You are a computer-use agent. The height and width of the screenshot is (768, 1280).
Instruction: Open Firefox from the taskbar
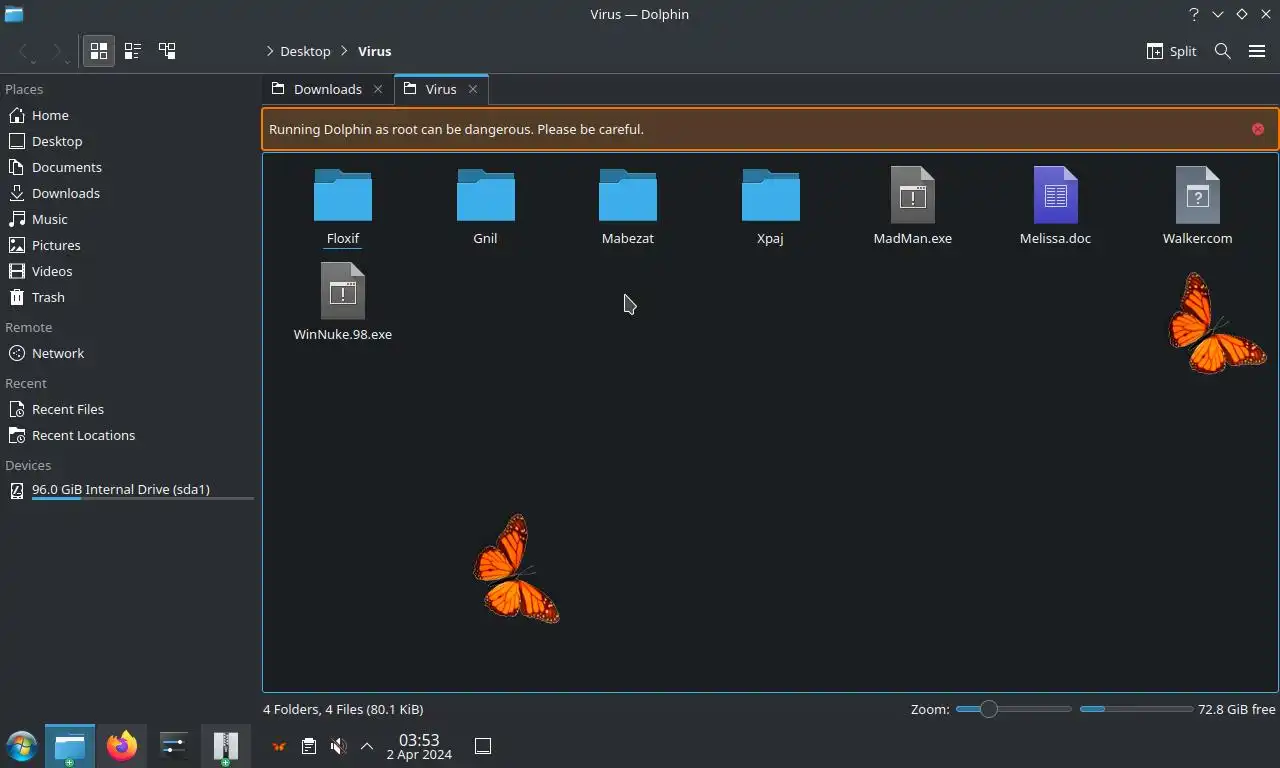click(x=122, y=746)
